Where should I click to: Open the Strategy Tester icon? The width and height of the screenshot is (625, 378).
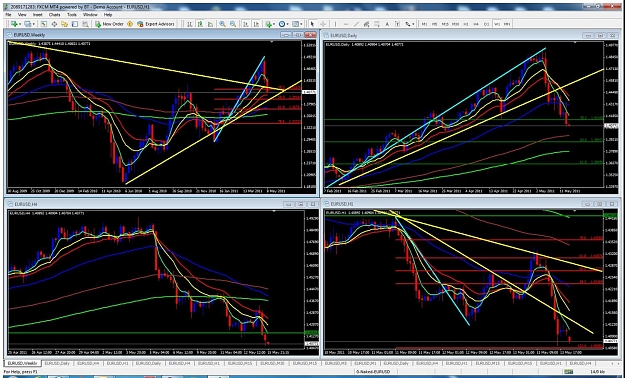click(85, 24)
